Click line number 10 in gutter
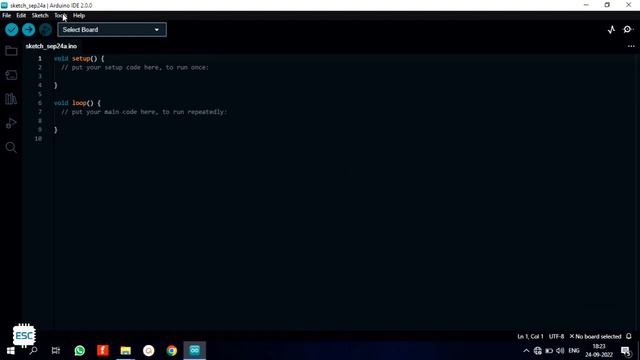This screenshot has height=360, width=640. 38,138
